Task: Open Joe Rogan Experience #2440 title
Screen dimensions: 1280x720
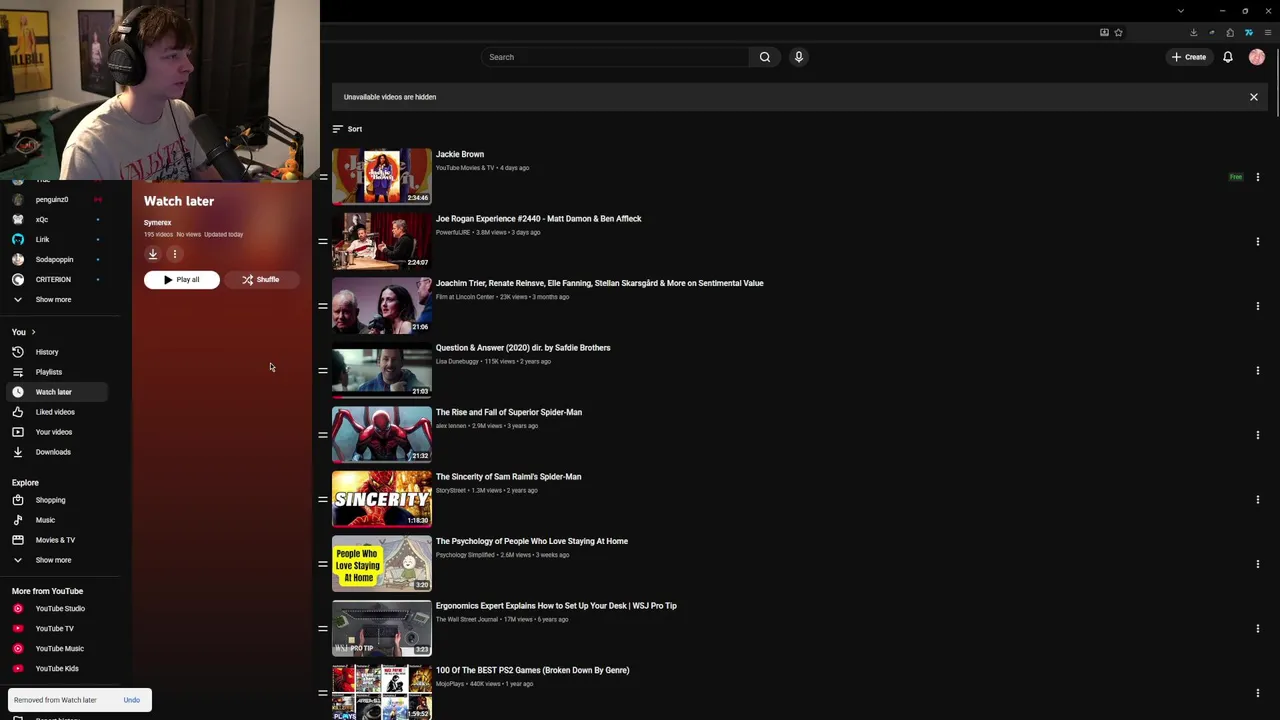Action: point(538,218)
